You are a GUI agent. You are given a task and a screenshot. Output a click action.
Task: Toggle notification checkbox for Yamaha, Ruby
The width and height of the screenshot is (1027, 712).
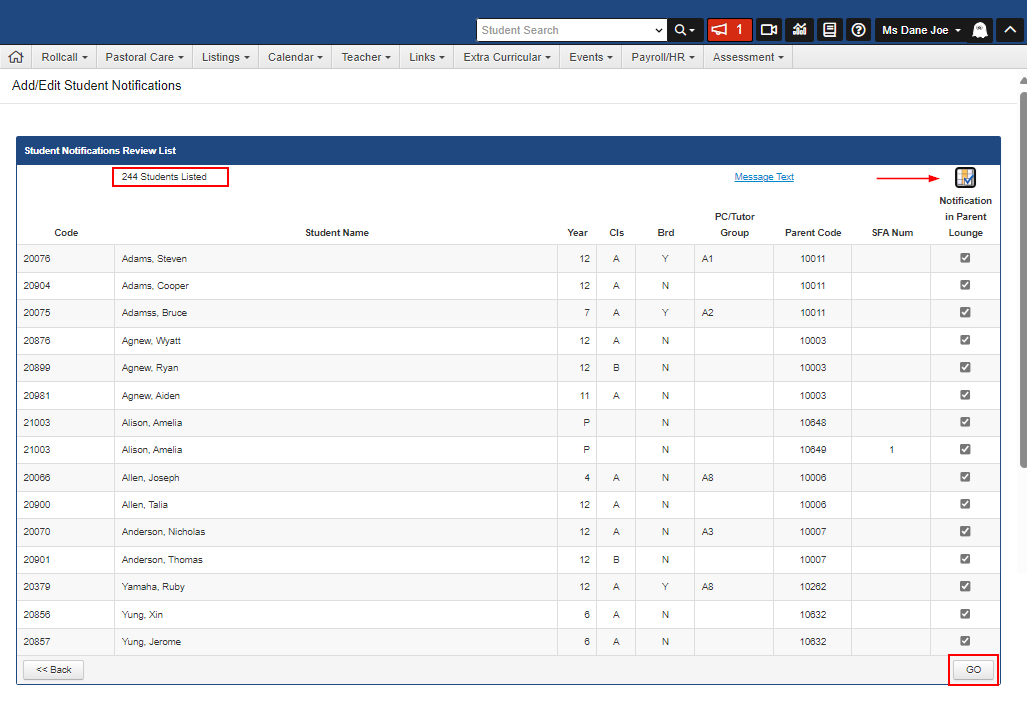click(x=965, y=586)
